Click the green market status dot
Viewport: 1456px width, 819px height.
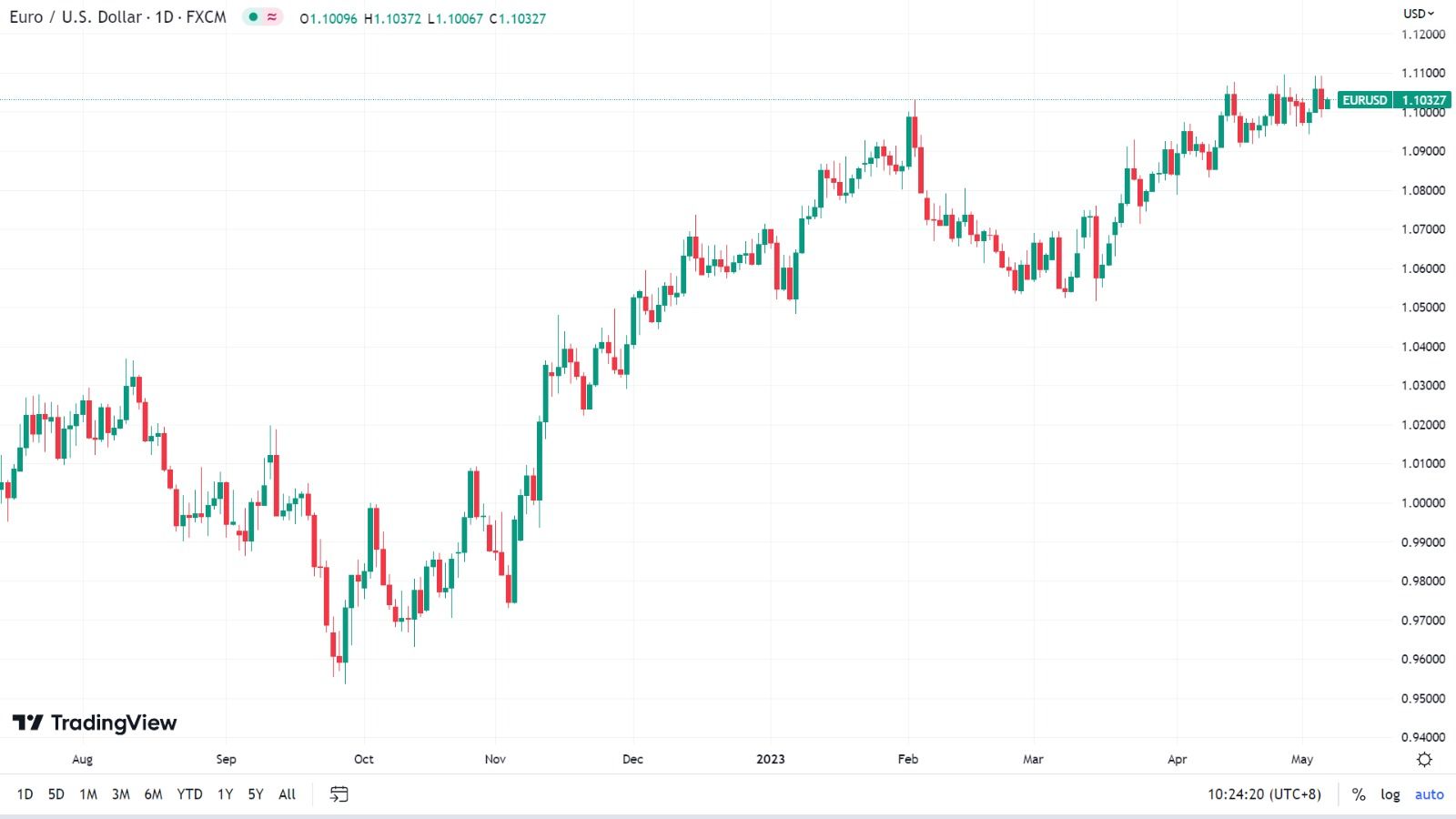pyautogui.click(x=253, y=17)
